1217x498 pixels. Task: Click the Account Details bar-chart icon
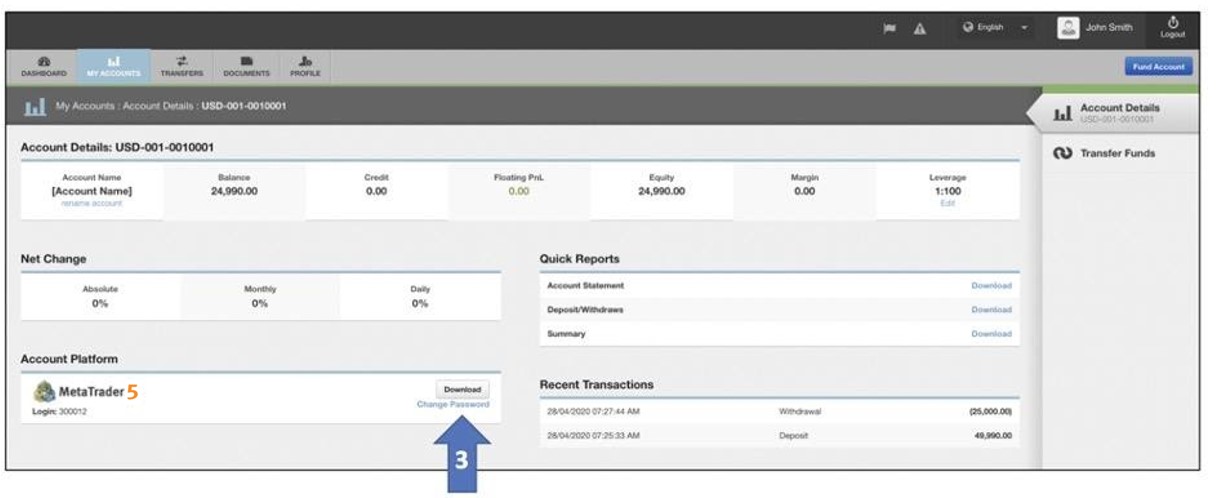pyautogui.click(x=1063, y=113)
